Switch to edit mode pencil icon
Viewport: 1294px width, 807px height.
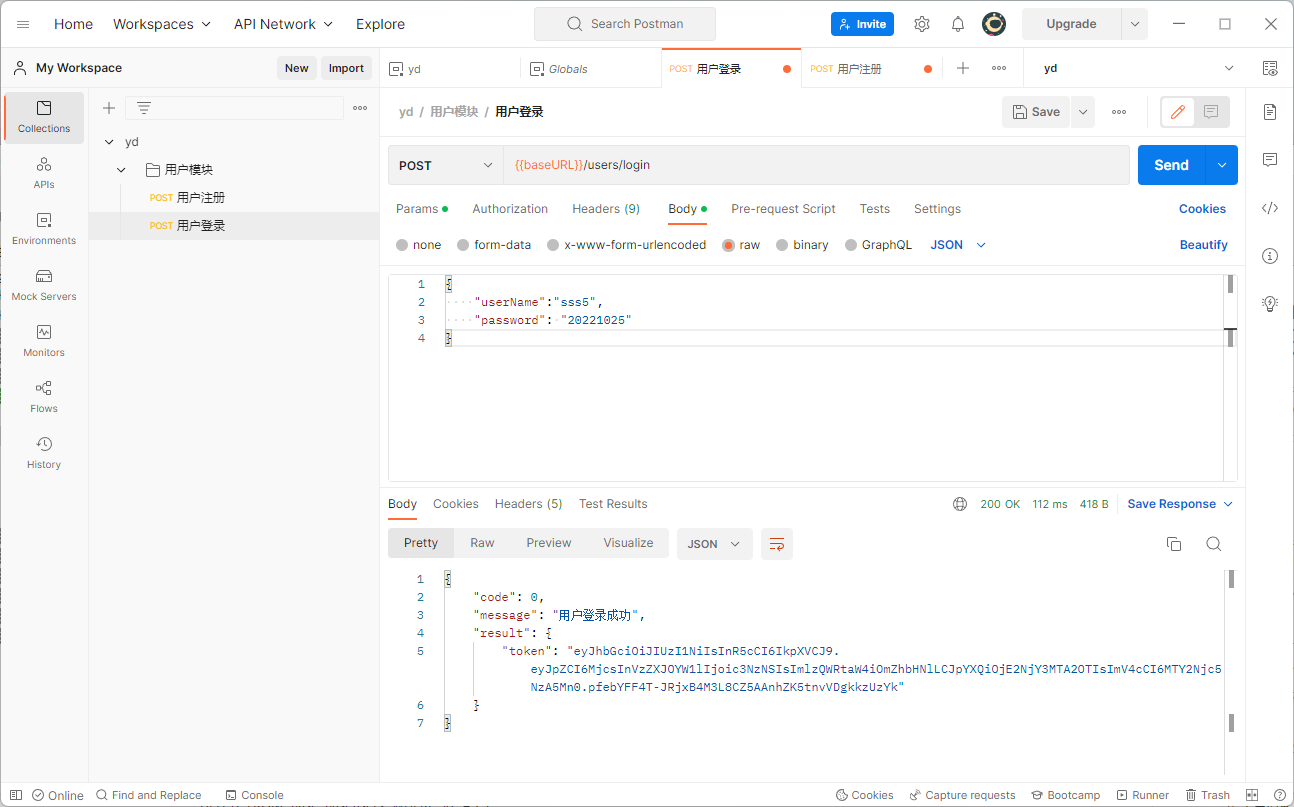[x=1178, y=112]
